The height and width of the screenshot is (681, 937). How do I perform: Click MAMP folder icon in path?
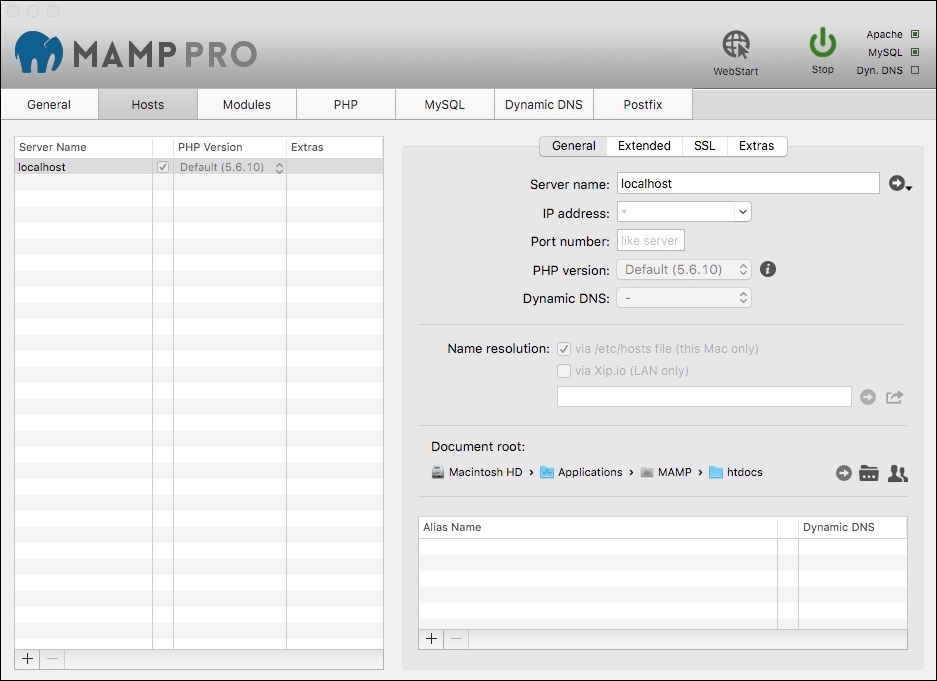[x=647, y=473]
